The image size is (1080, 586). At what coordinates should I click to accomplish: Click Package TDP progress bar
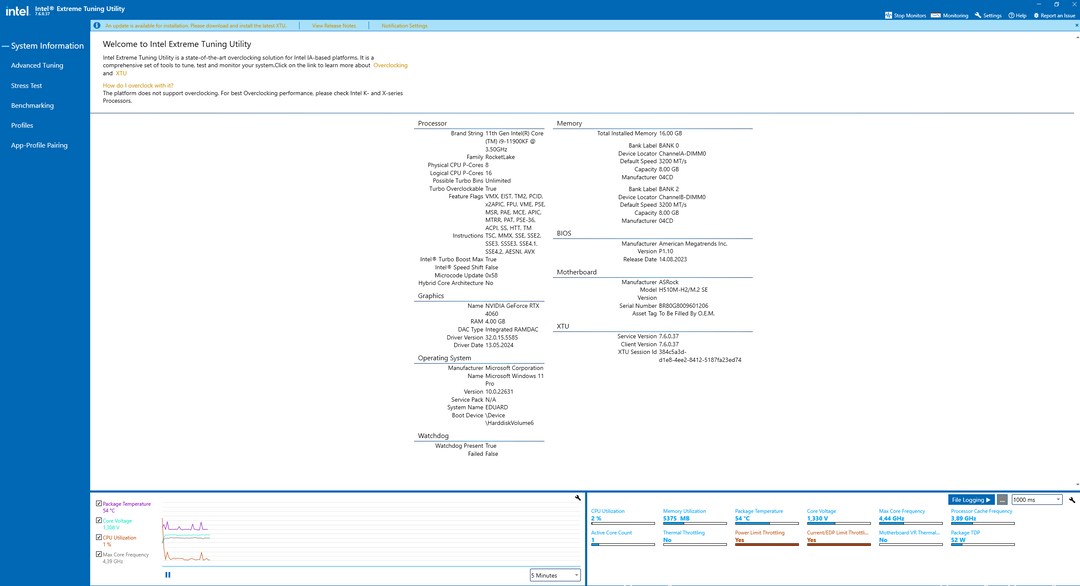coord(982,545)
